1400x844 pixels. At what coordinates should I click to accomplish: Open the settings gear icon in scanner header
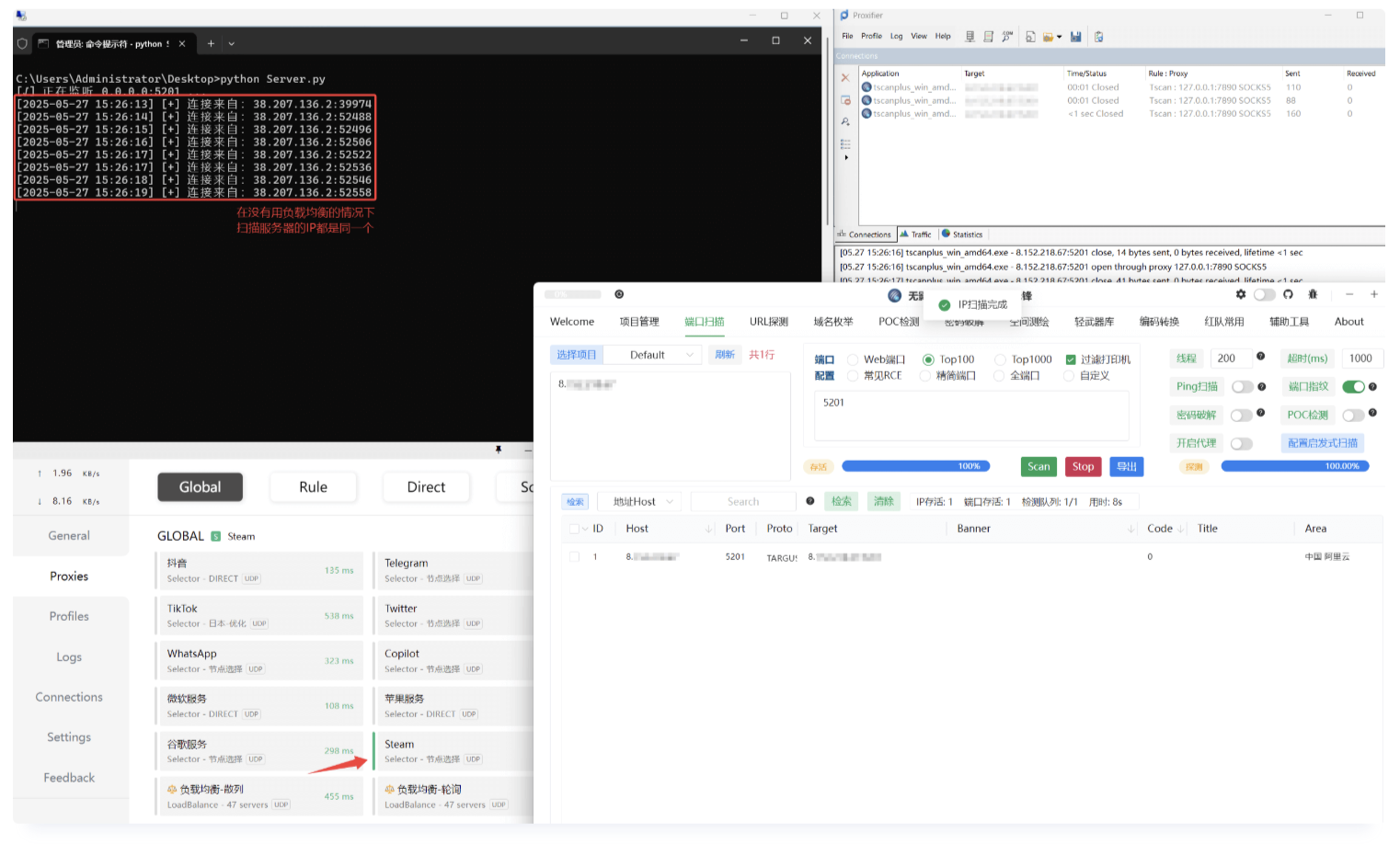tap(1241, 294)
